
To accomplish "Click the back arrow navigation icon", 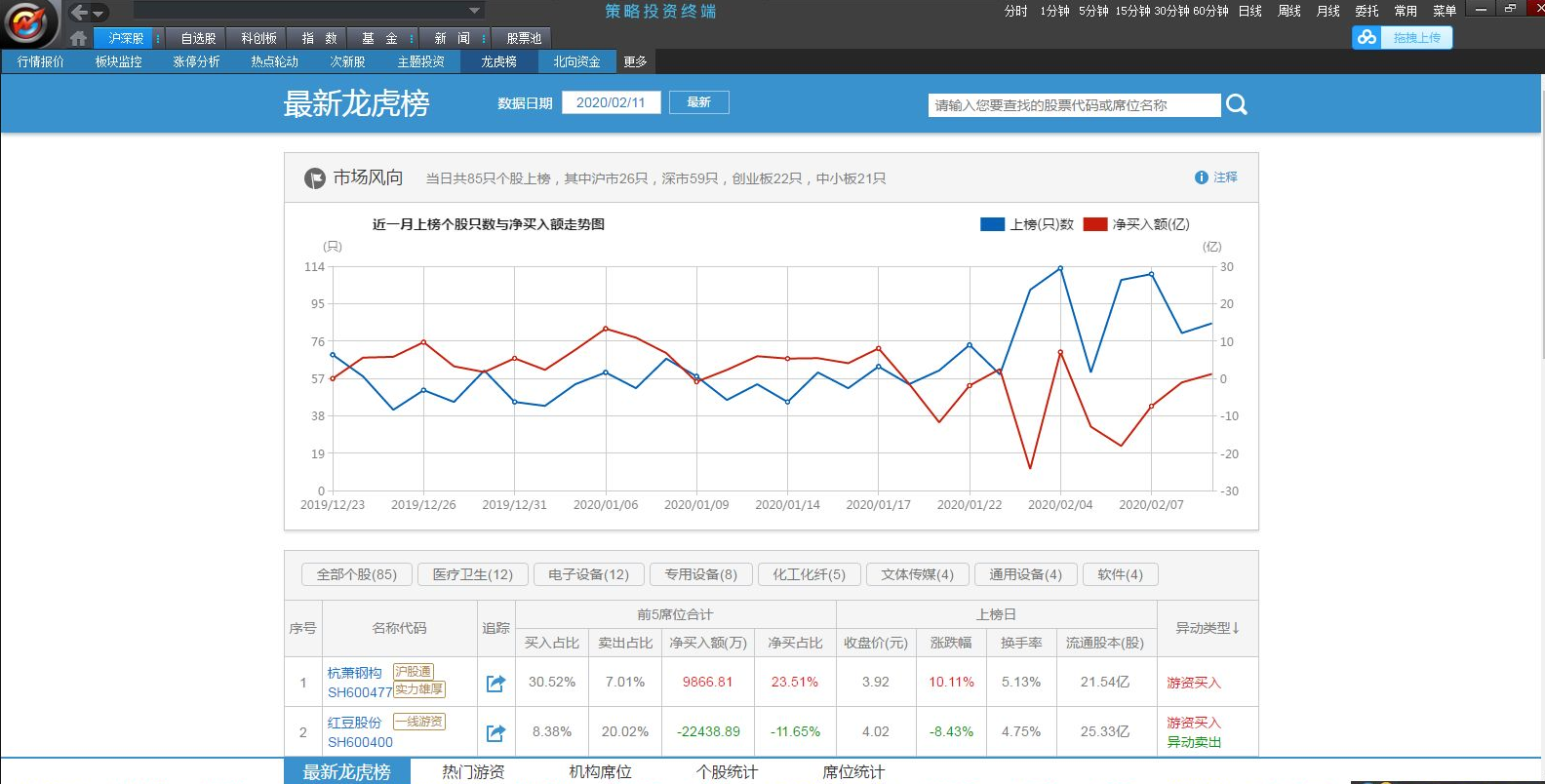I will click(79, 13).
